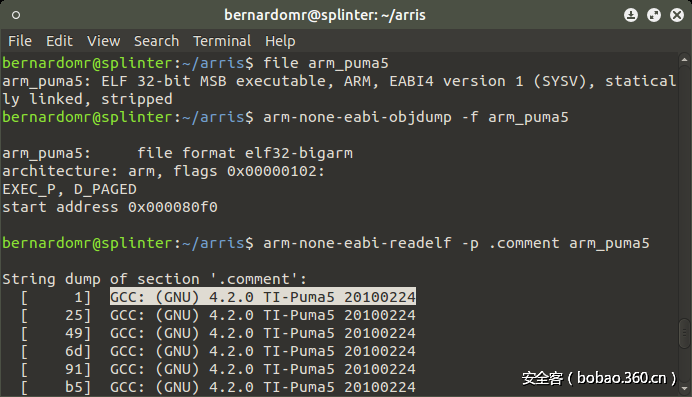Click the scrollbar down arrow
Viewport: 692px width, 397px height.
tap(684, 389)
